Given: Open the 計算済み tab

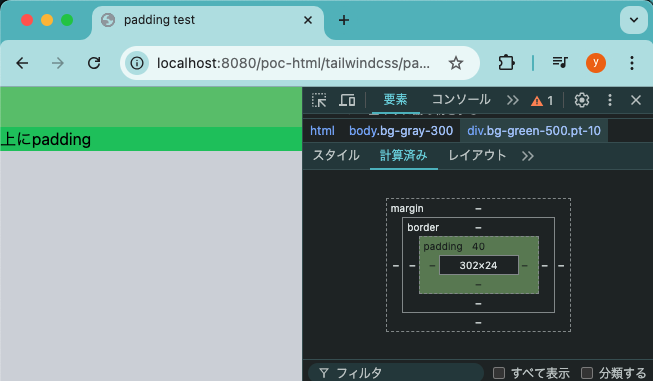Looking at the screenshot, I should pos(404,156).
